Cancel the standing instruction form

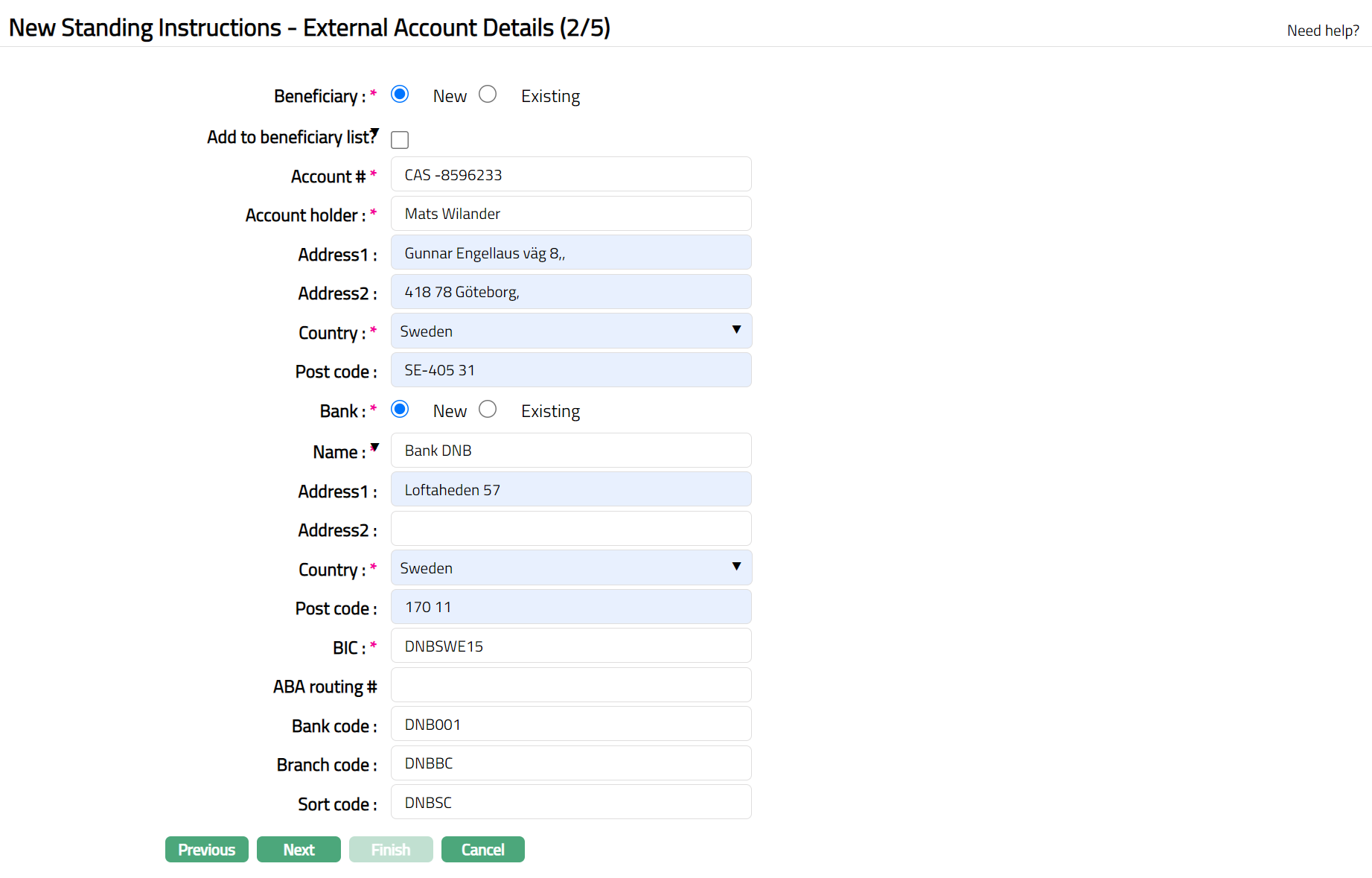(x=482, y=850)
